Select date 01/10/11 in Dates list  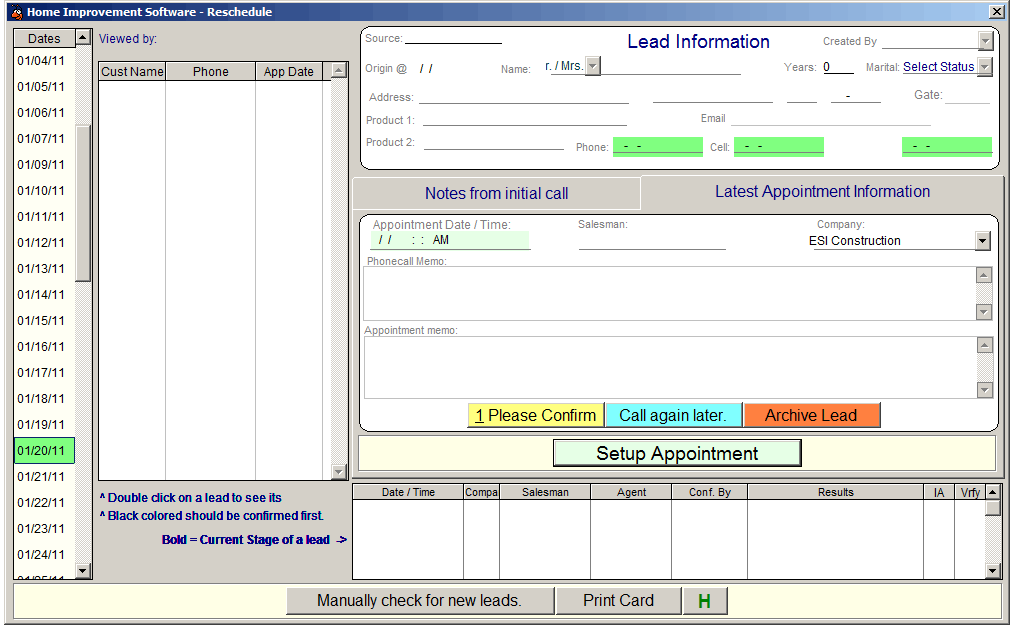[x=44, y=191]
